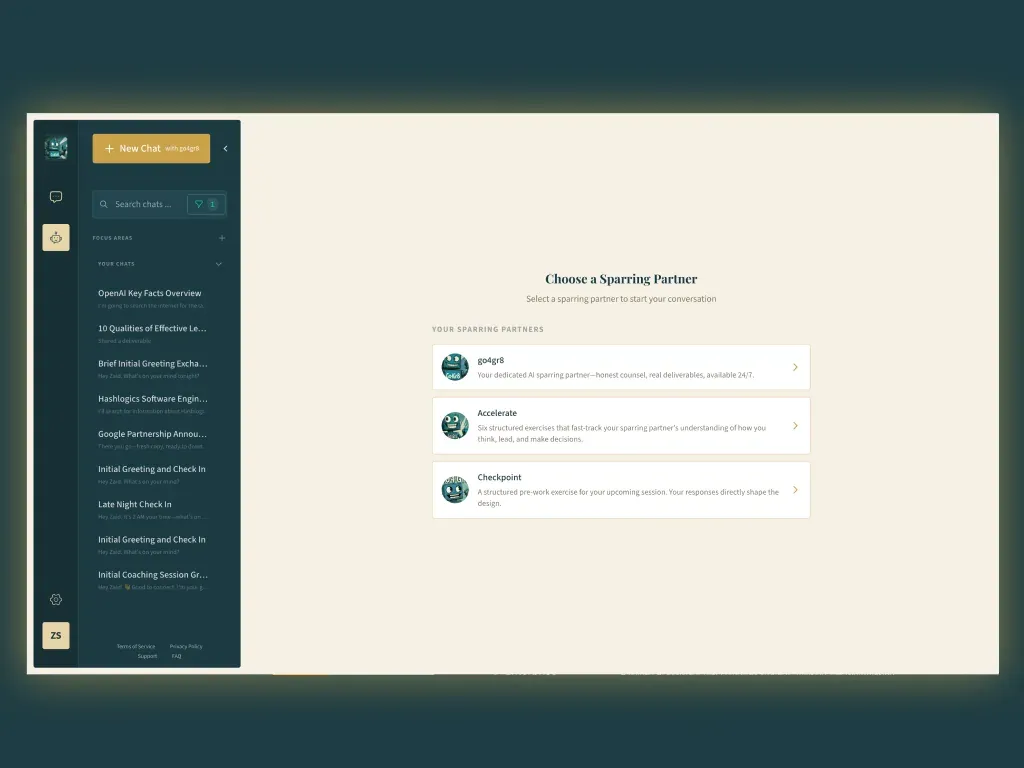This screenshot has width=1024, height=768.
Task: Select the robot sparring partners icon
Action: click(56, 238)
